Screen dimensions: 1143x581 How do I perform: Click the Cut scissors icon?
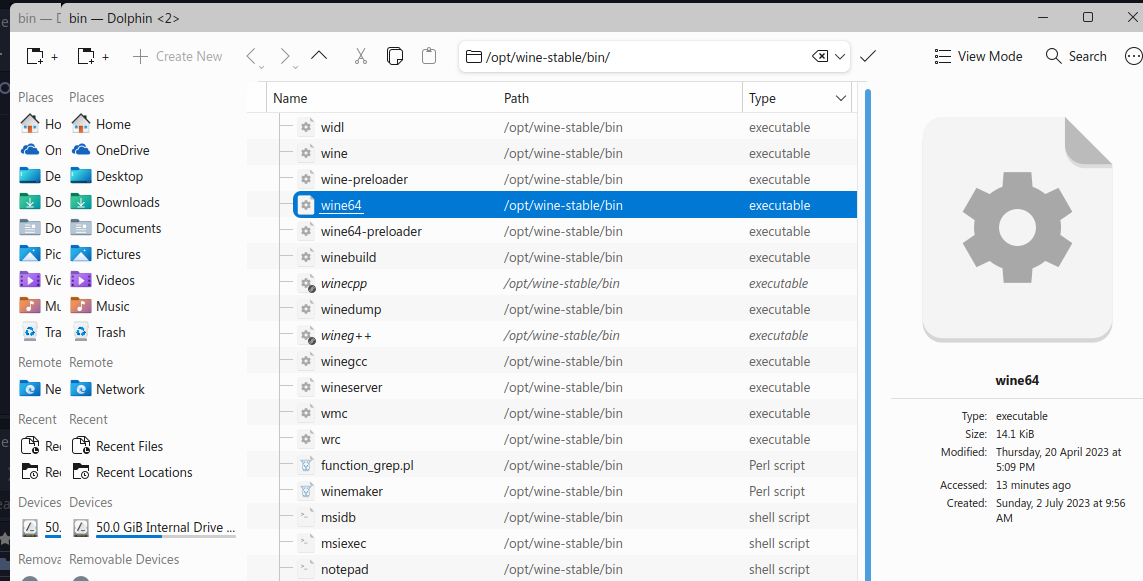(360, 56)
